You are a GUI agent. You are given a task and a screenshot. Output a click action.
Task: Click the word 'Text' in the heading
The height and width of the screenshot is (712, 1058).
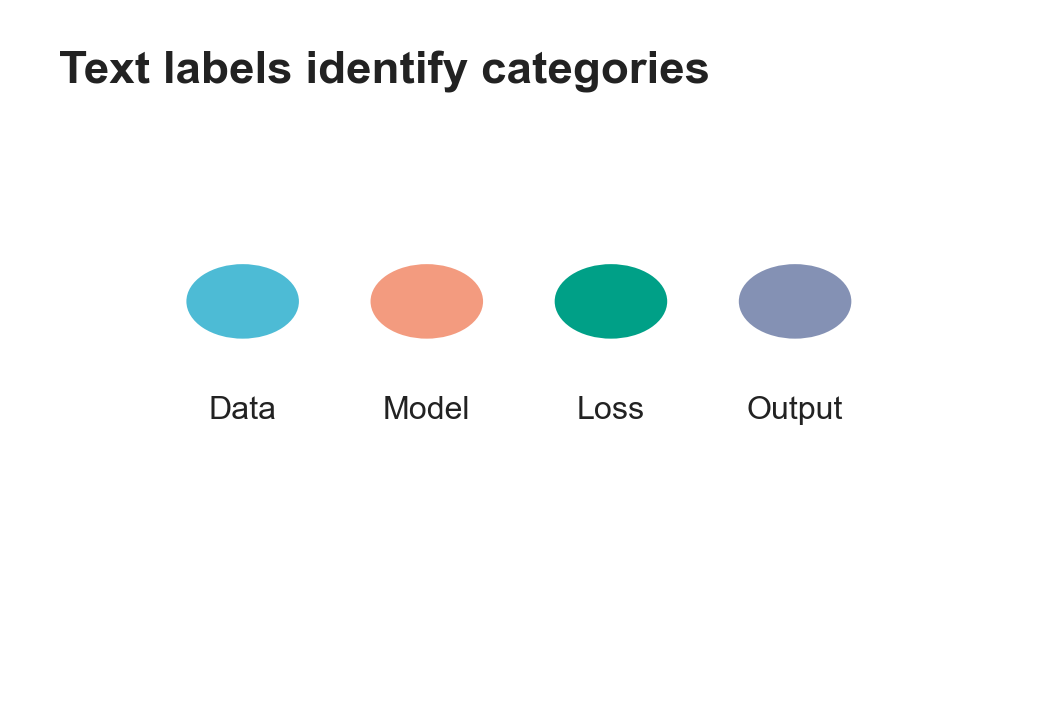click(x=105, y=68)
